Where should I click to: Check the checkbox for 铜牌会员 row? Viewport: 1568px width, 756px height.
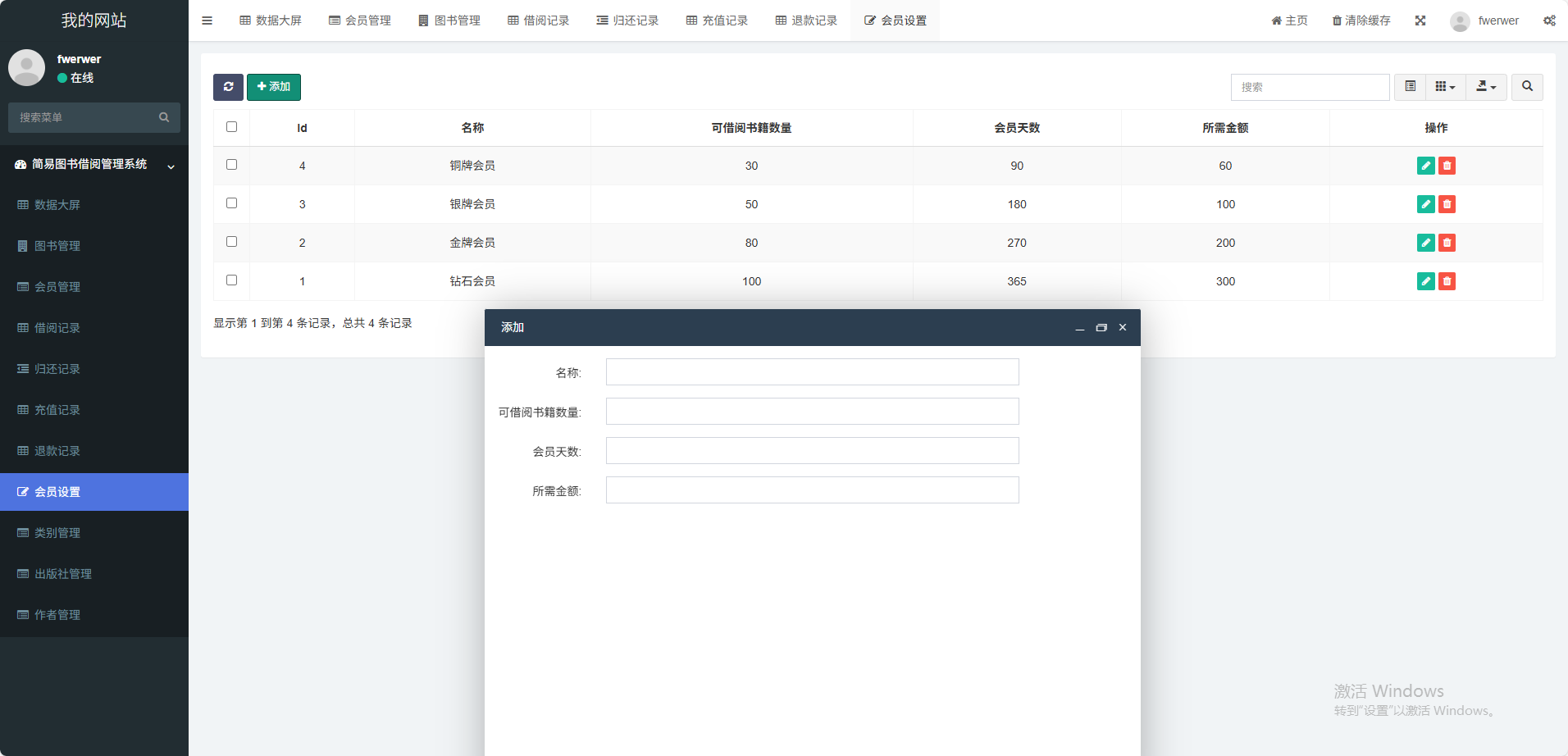pos(231,165)
